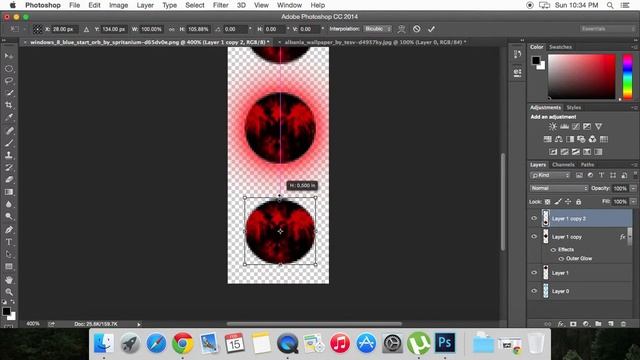
Task: Click the delete layer trash icon
Action: 623,324
